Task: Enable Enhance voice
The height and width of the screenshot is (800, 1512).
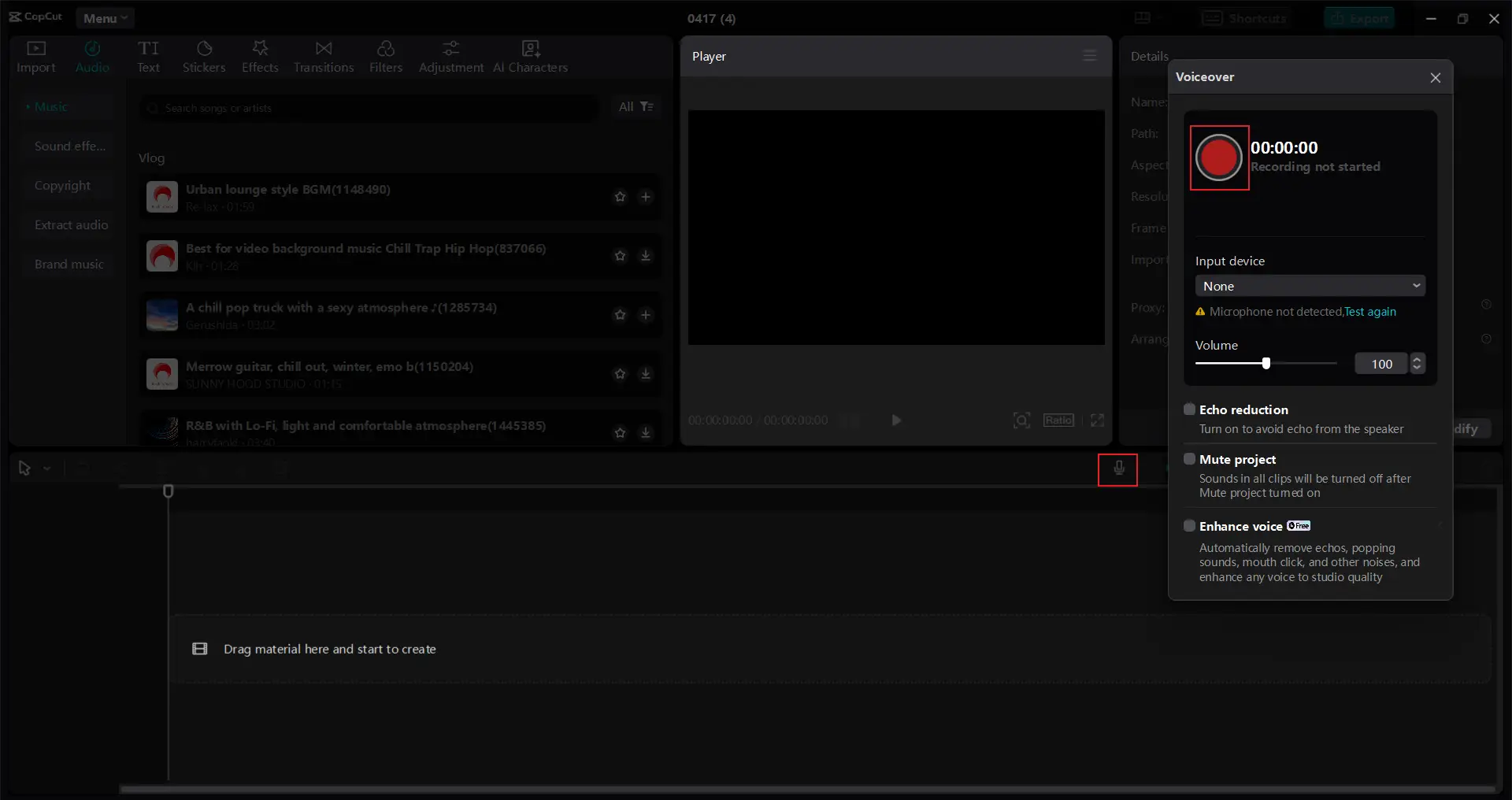Action: coord(1188,526)
